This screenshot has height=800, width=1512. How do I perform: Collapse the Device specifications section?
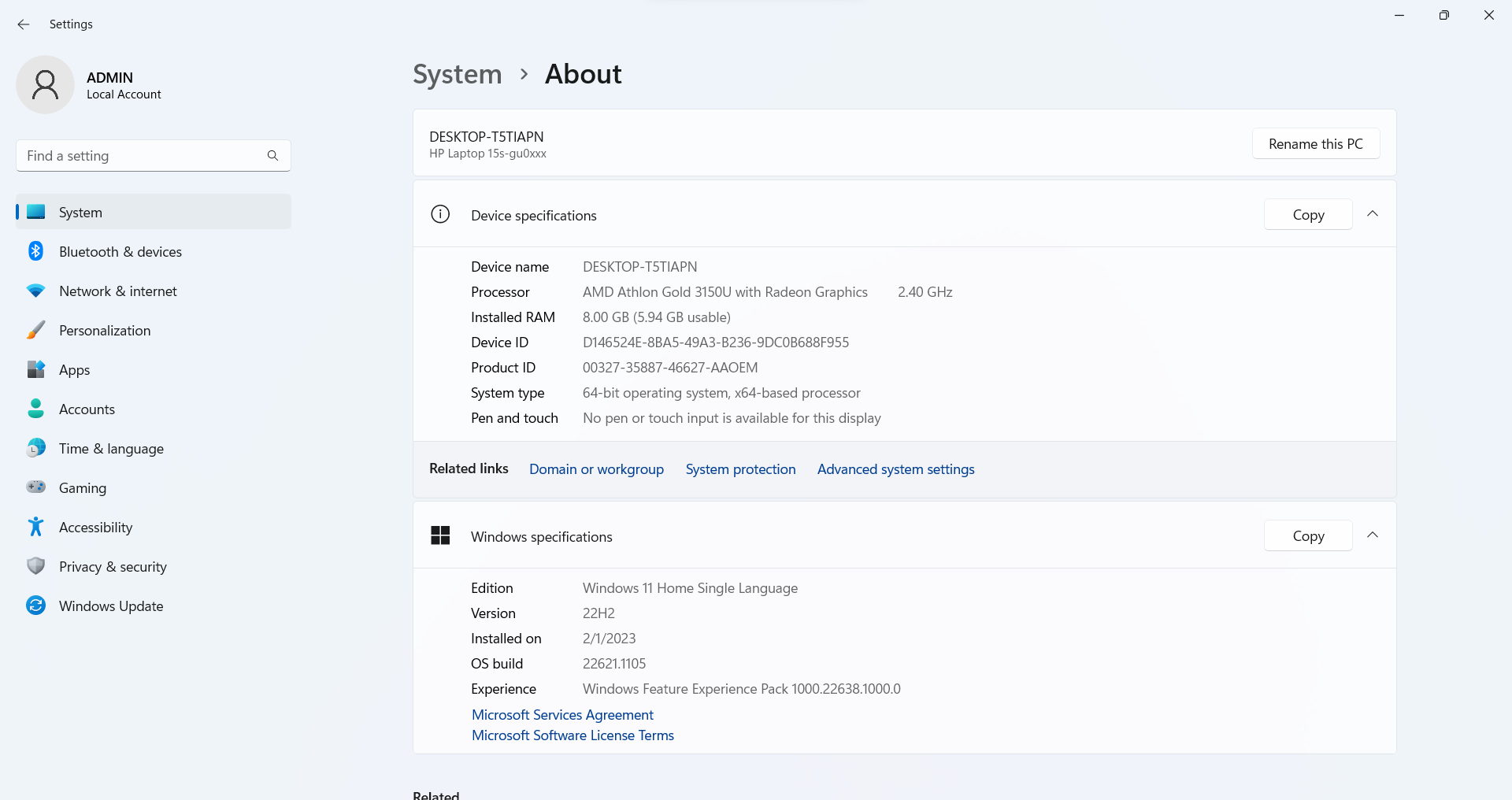pyautogui.click(x=1373, y=214)
